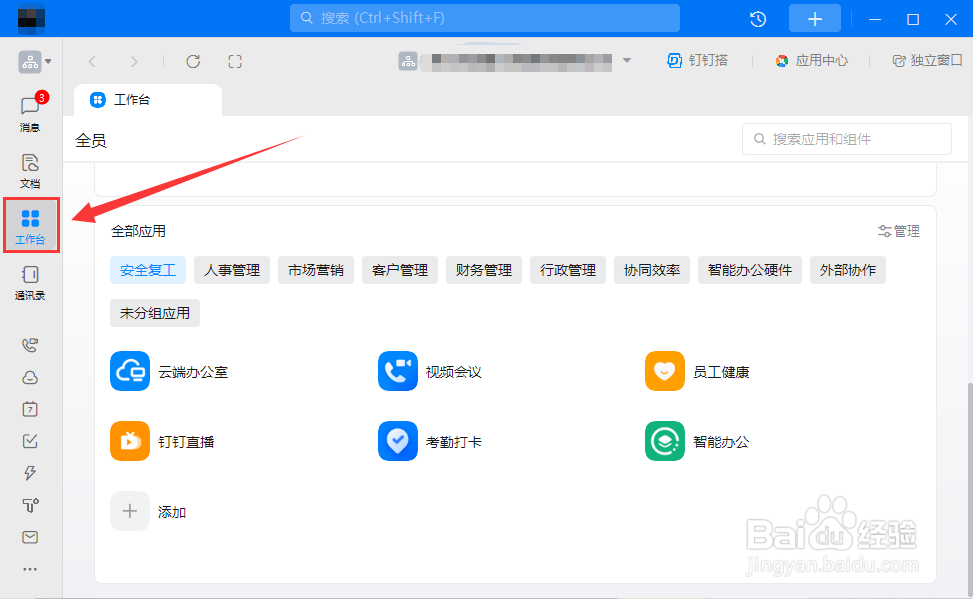Select the 智能办公硬件 category tab
The width and height of the screenshot is (973, 599).
coord(750,270)
